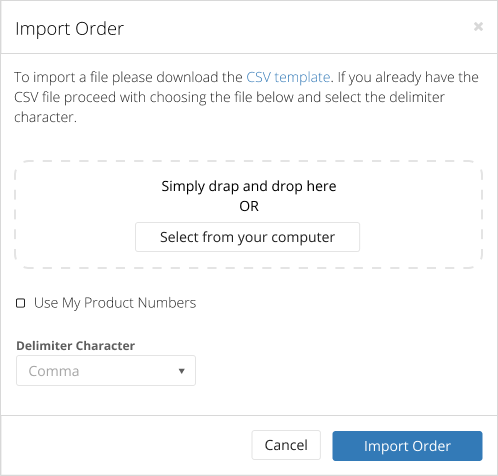Click the instruction paragraph about CSV file

pyautogui.click(x=247, y=97)
